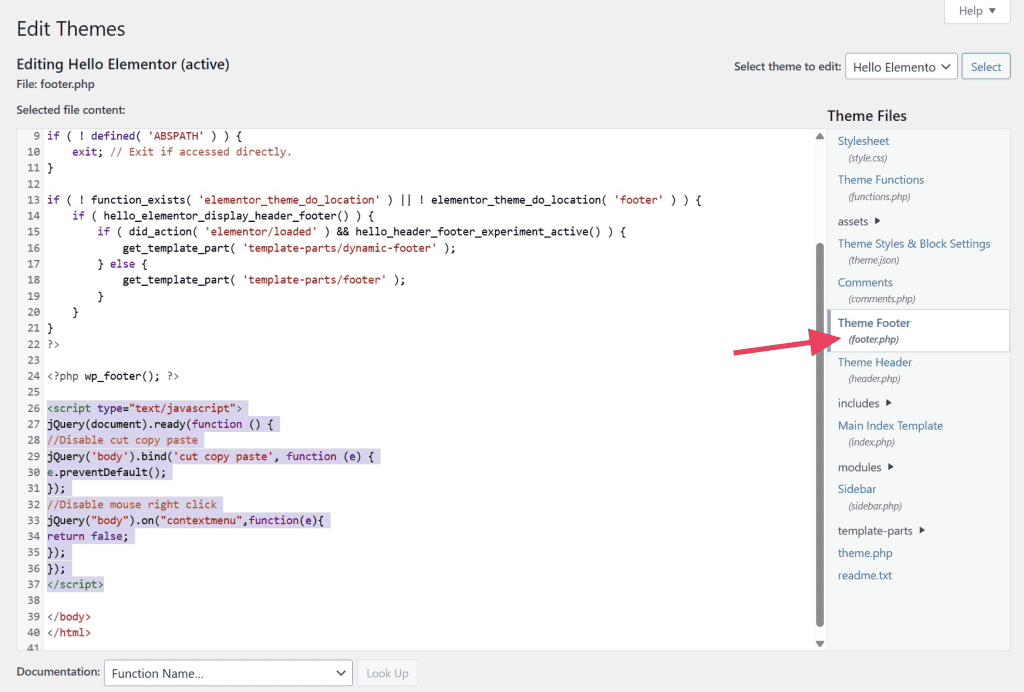Open the Sidebar file

pyautogui.click(x=856, y=489)
